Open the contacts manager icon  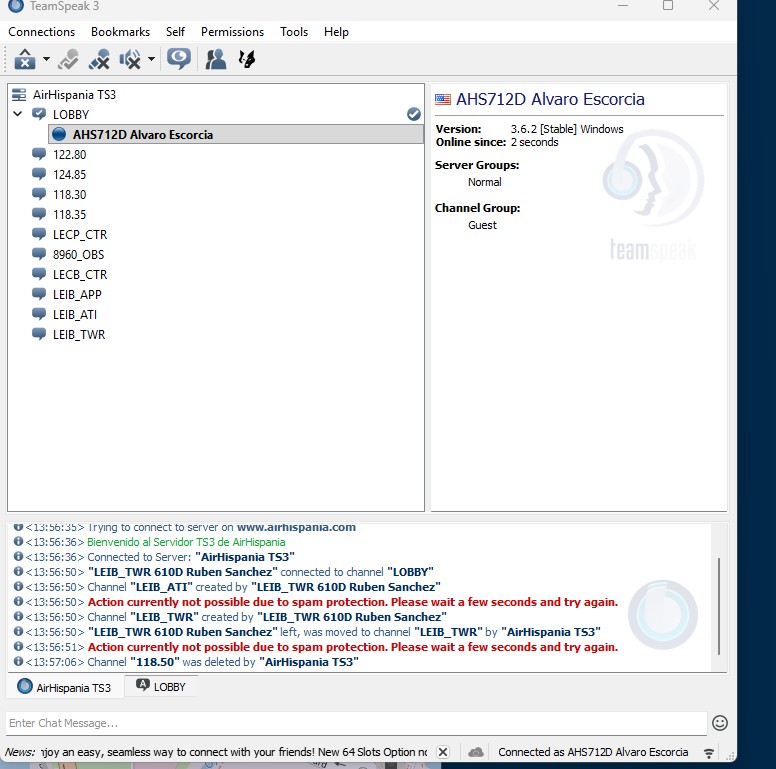point(215,60)
